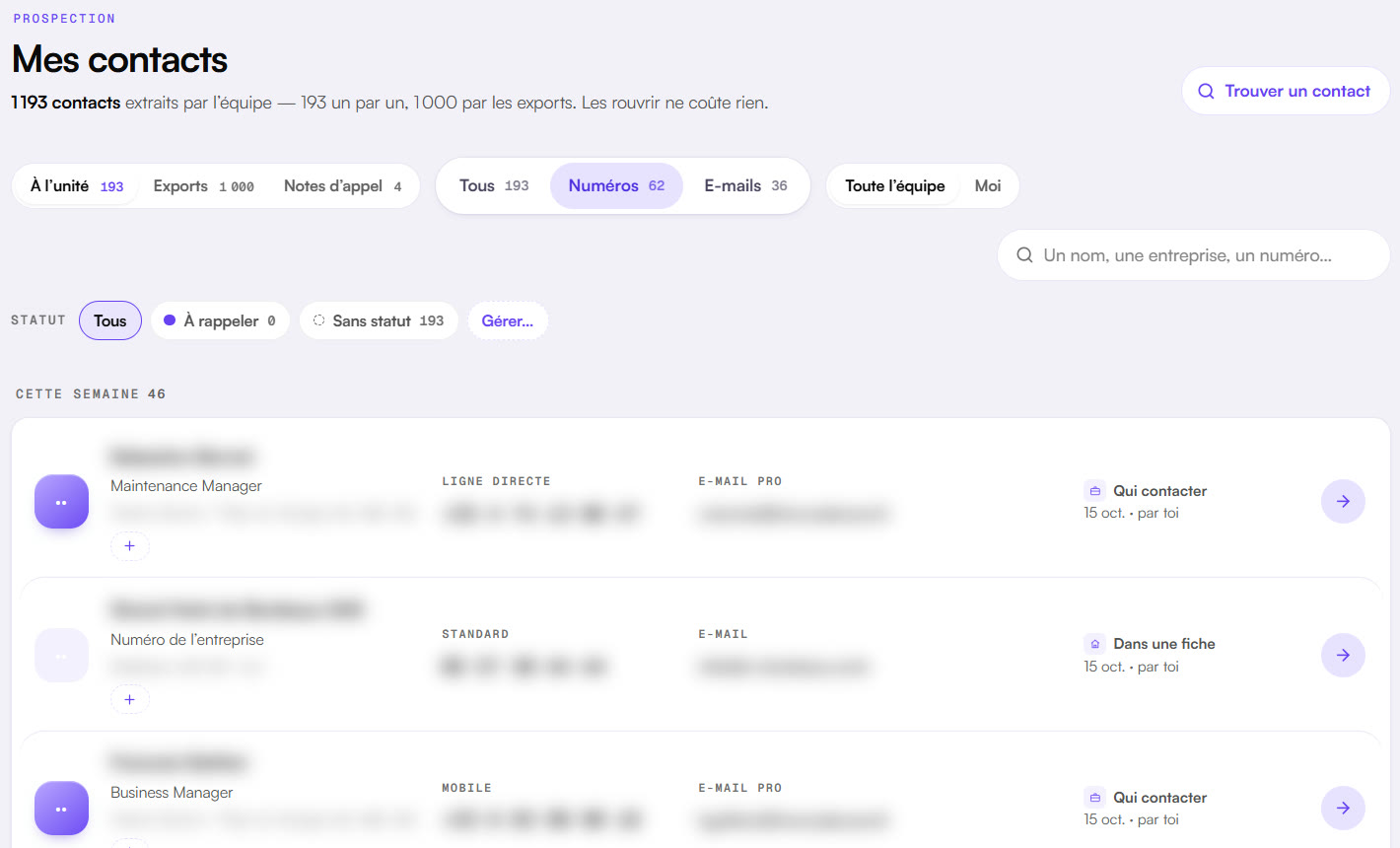
Task: Select the E-mails filter tab
Action: pyautogui.click(x=745, y=185)
